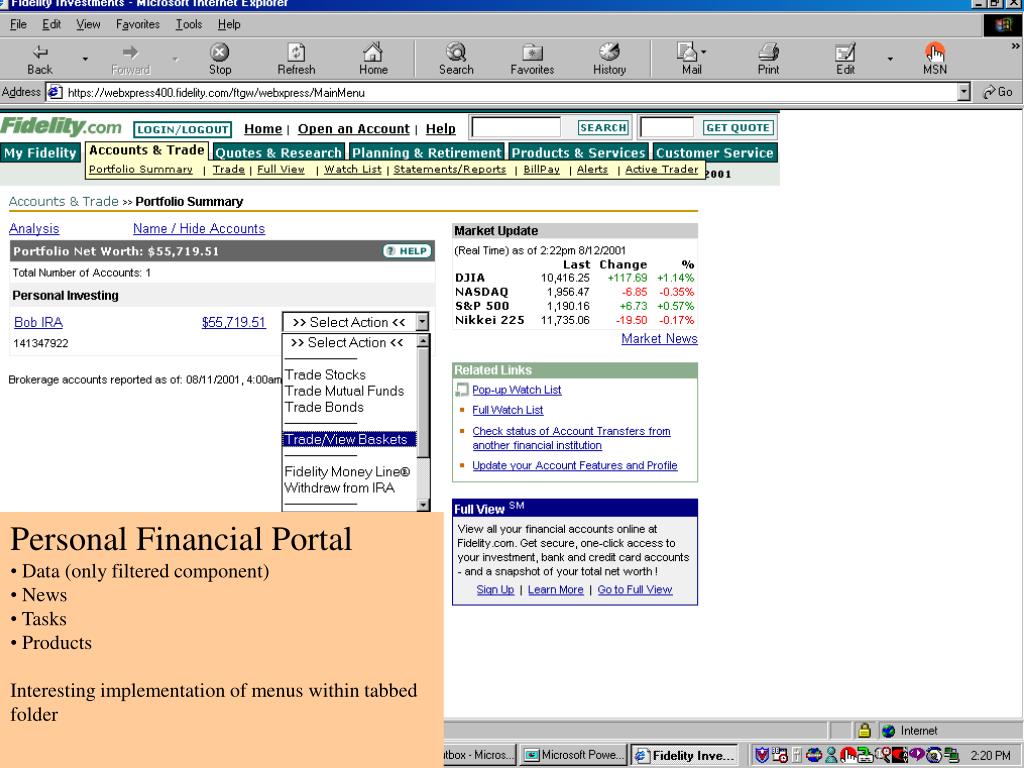Switch to the My Fidelity tab
The image size is (1024, 768).
[40, 153]
